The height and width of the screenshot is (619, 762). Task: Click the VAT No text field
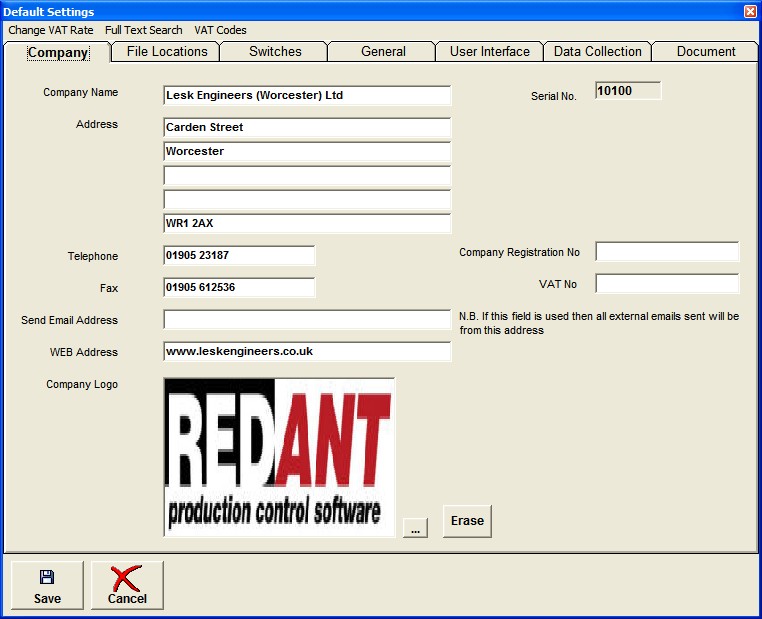coord(667,284)
